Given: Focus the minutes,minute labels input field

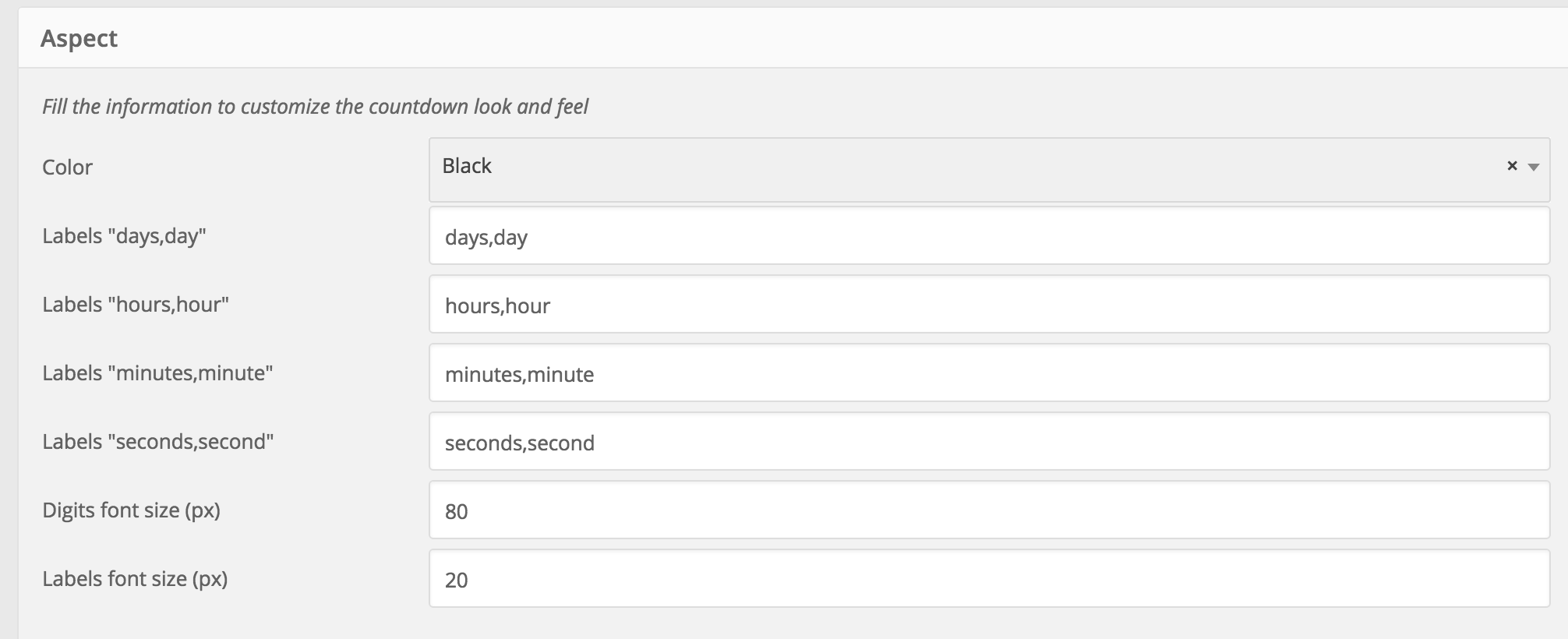Looking at the screenshot, I should tap(989, 372).
